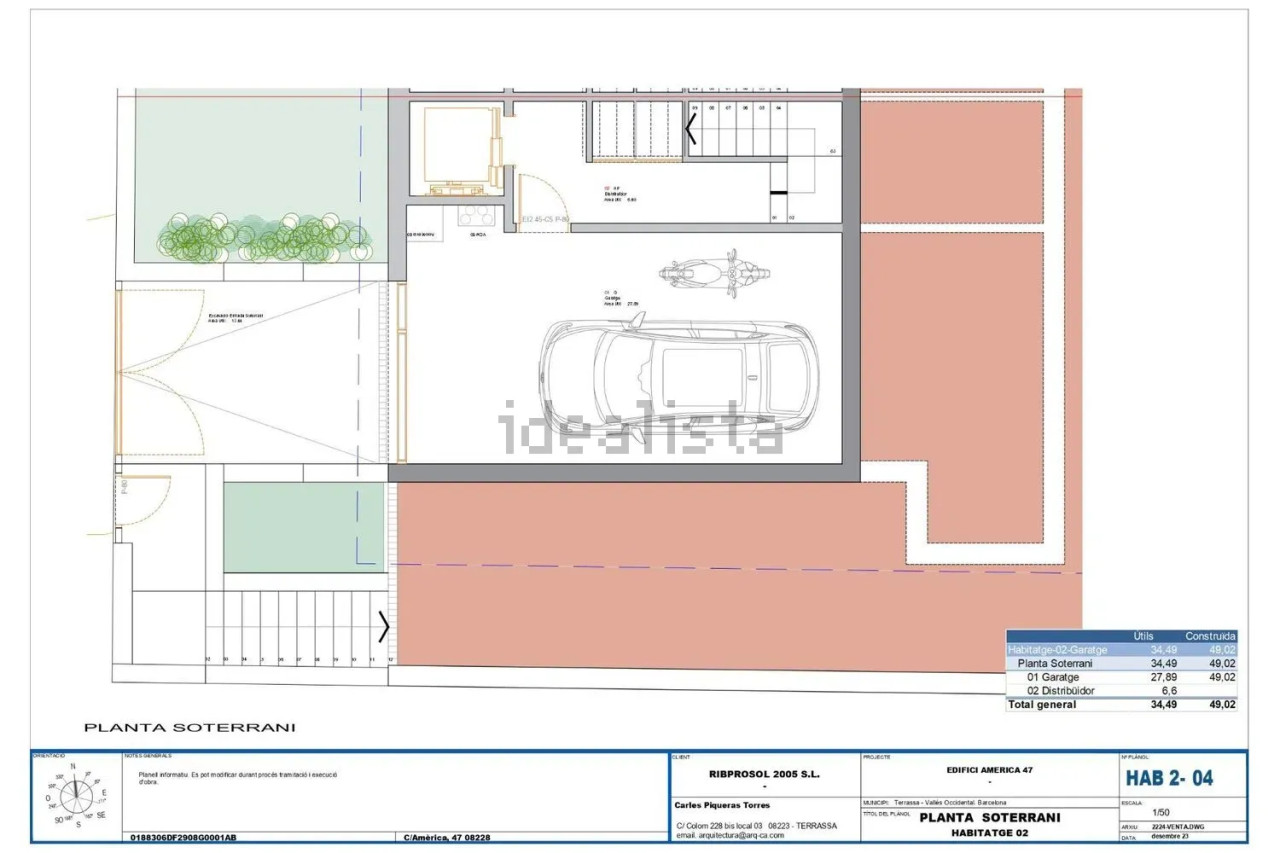1280x853 pixels.
Task: Click the 'Total general' row in table
Action: click(1121, 704)
